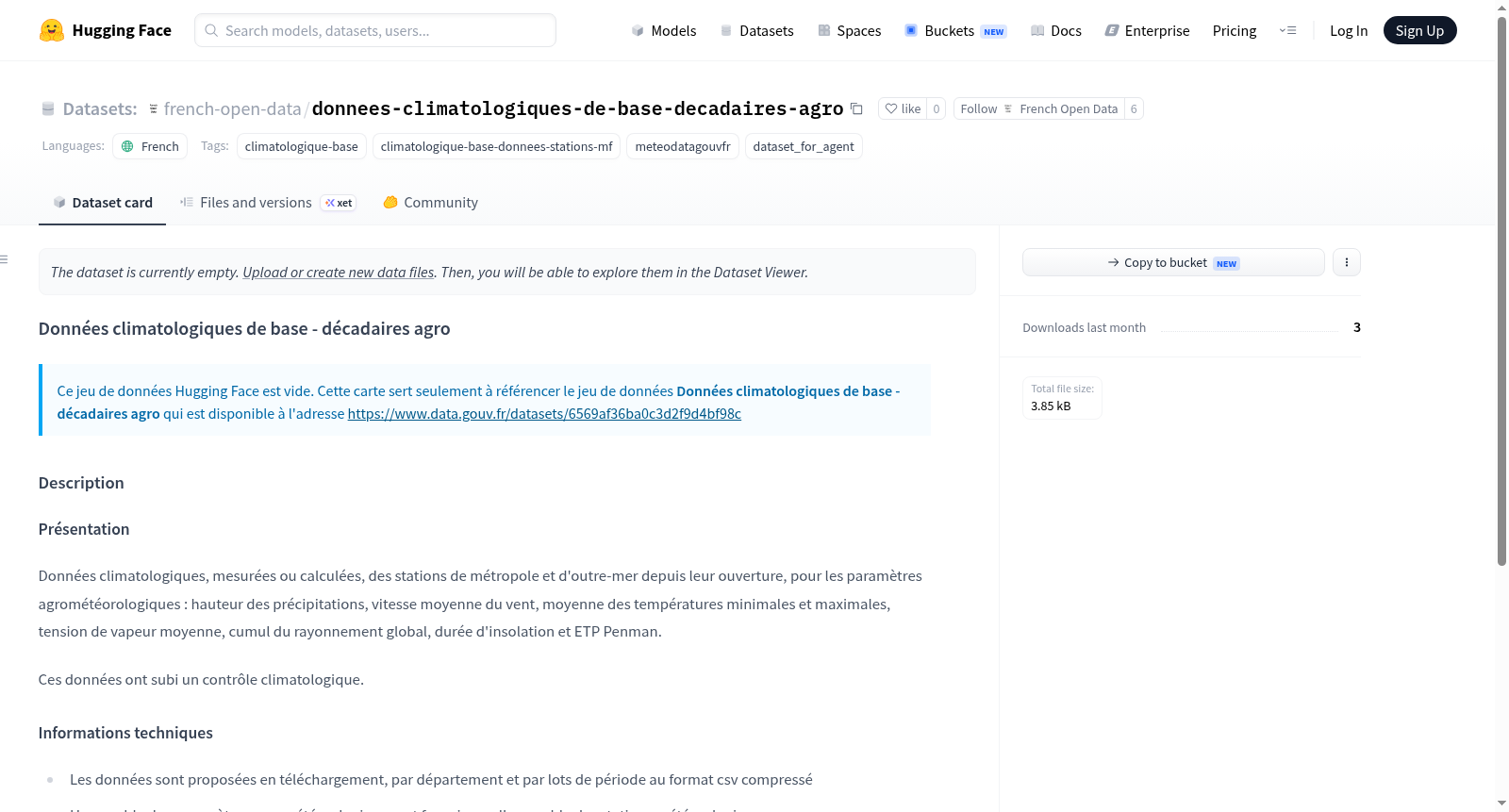Viewport: 1509px width, 812px height.
Task: Select the Dataset card tab
Action: click(x=102, y=202)
